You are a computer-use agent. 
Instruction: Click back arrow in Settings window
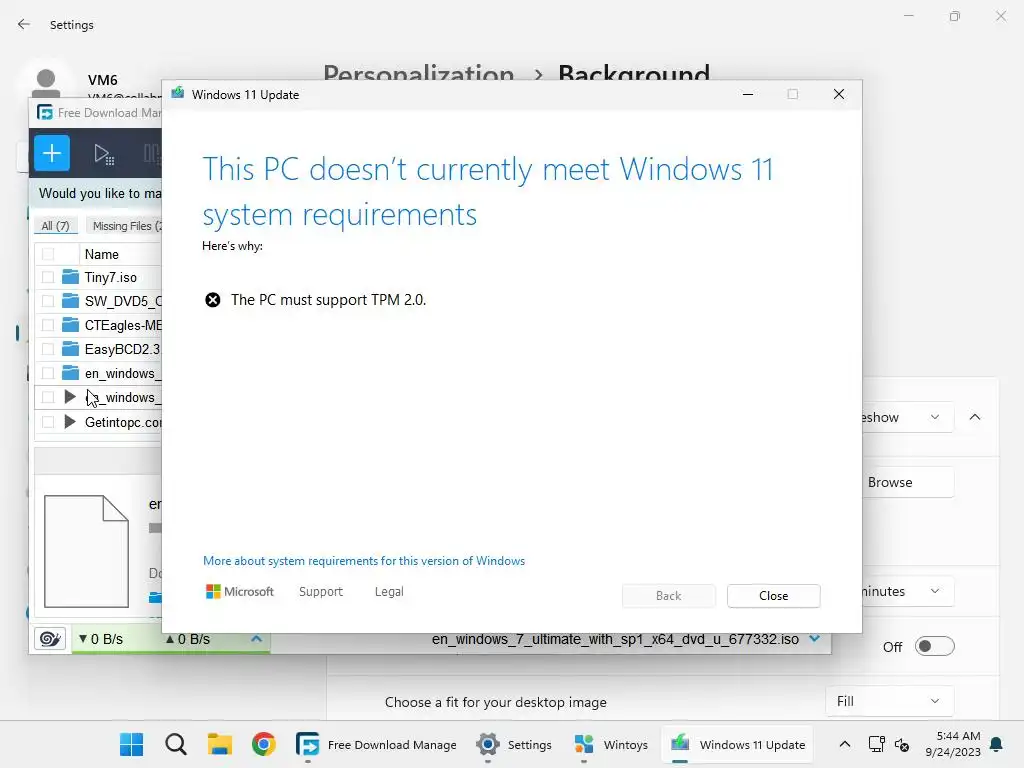point(24,24)
